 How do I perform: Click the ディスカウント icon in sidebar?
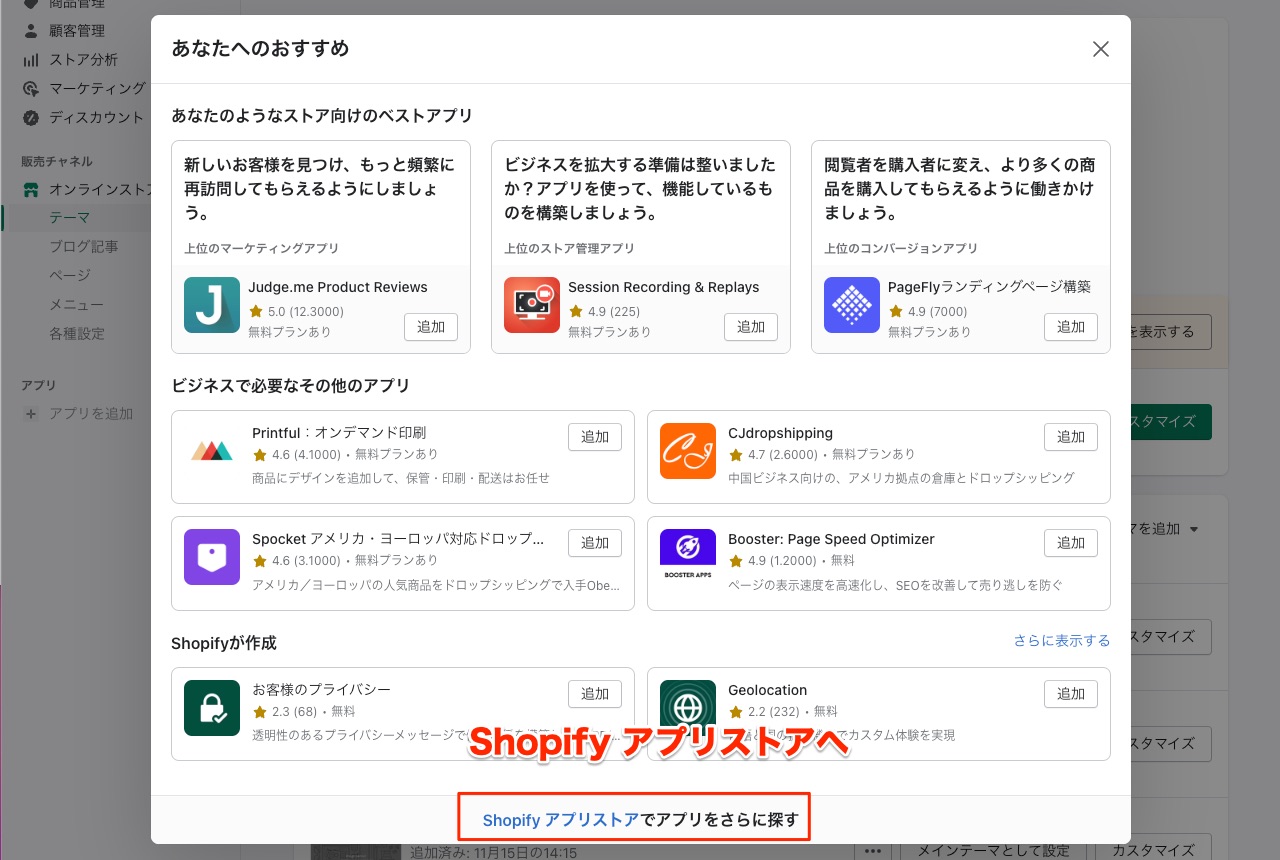tap(31, 117)
